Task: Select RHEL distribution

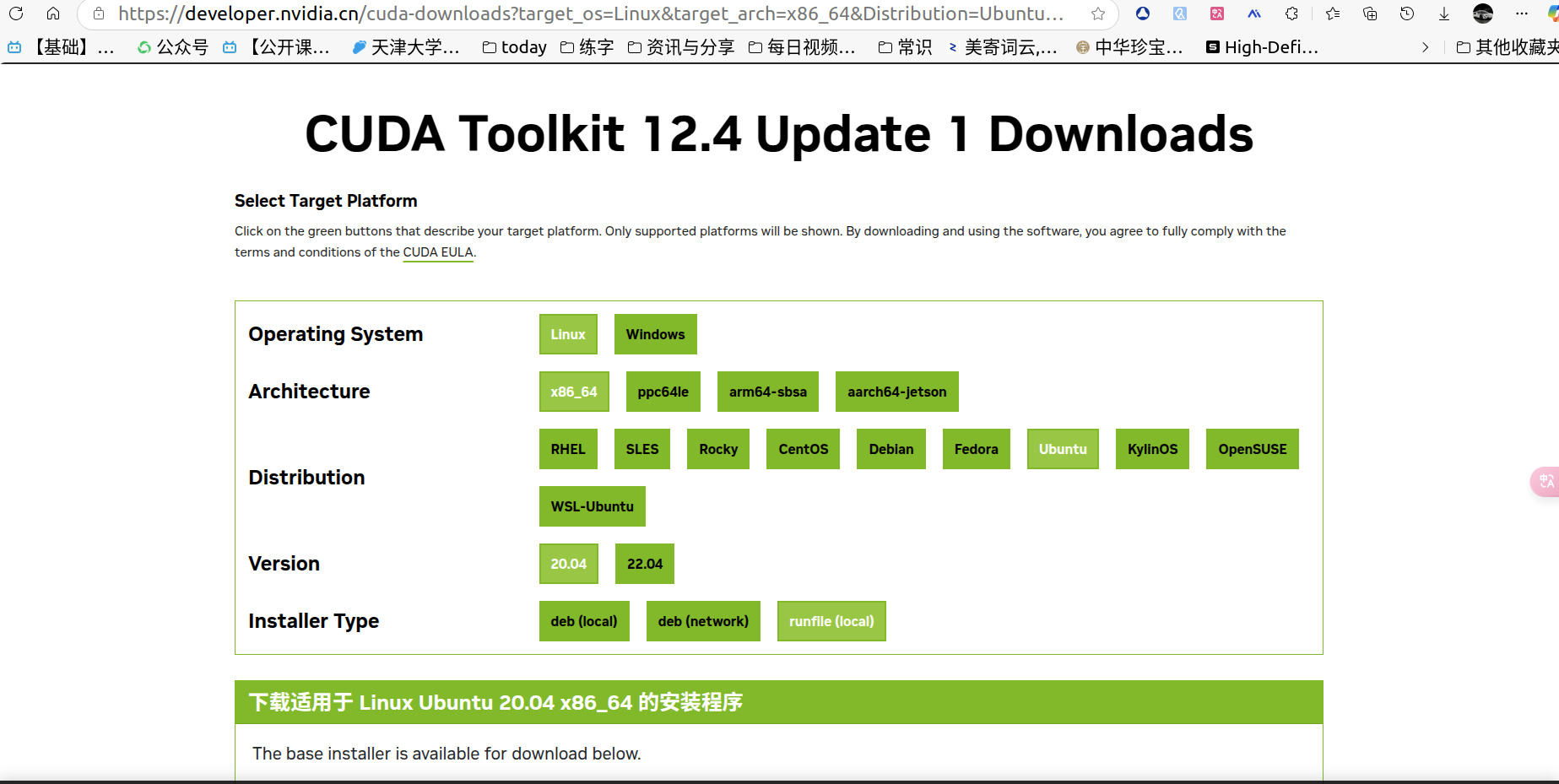Action: (x=568, y=449)
